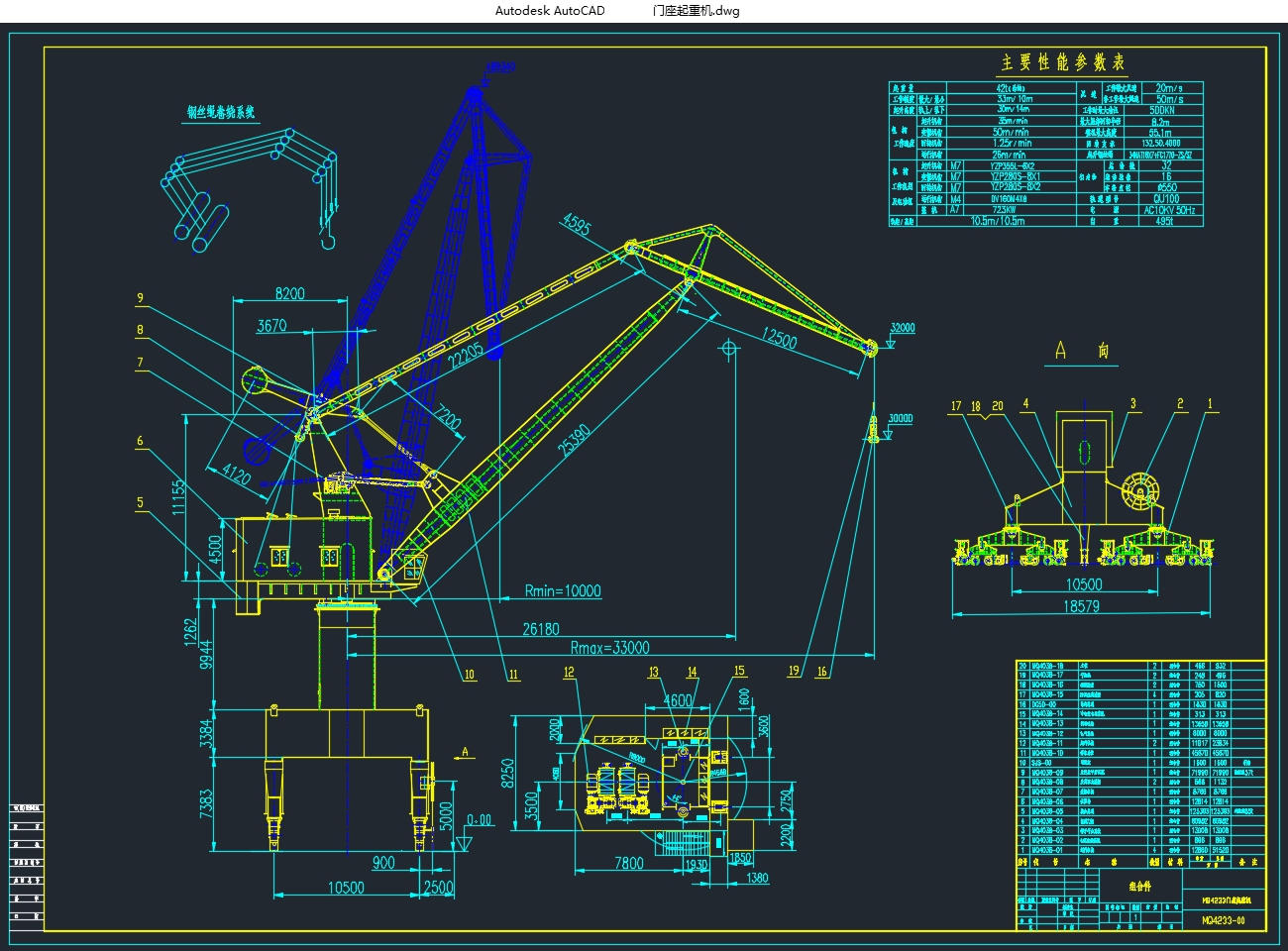The width and height of the screenshot is (1288, 951).
Task: Click part balloon number 9
Action: click(x=141, y=298)
